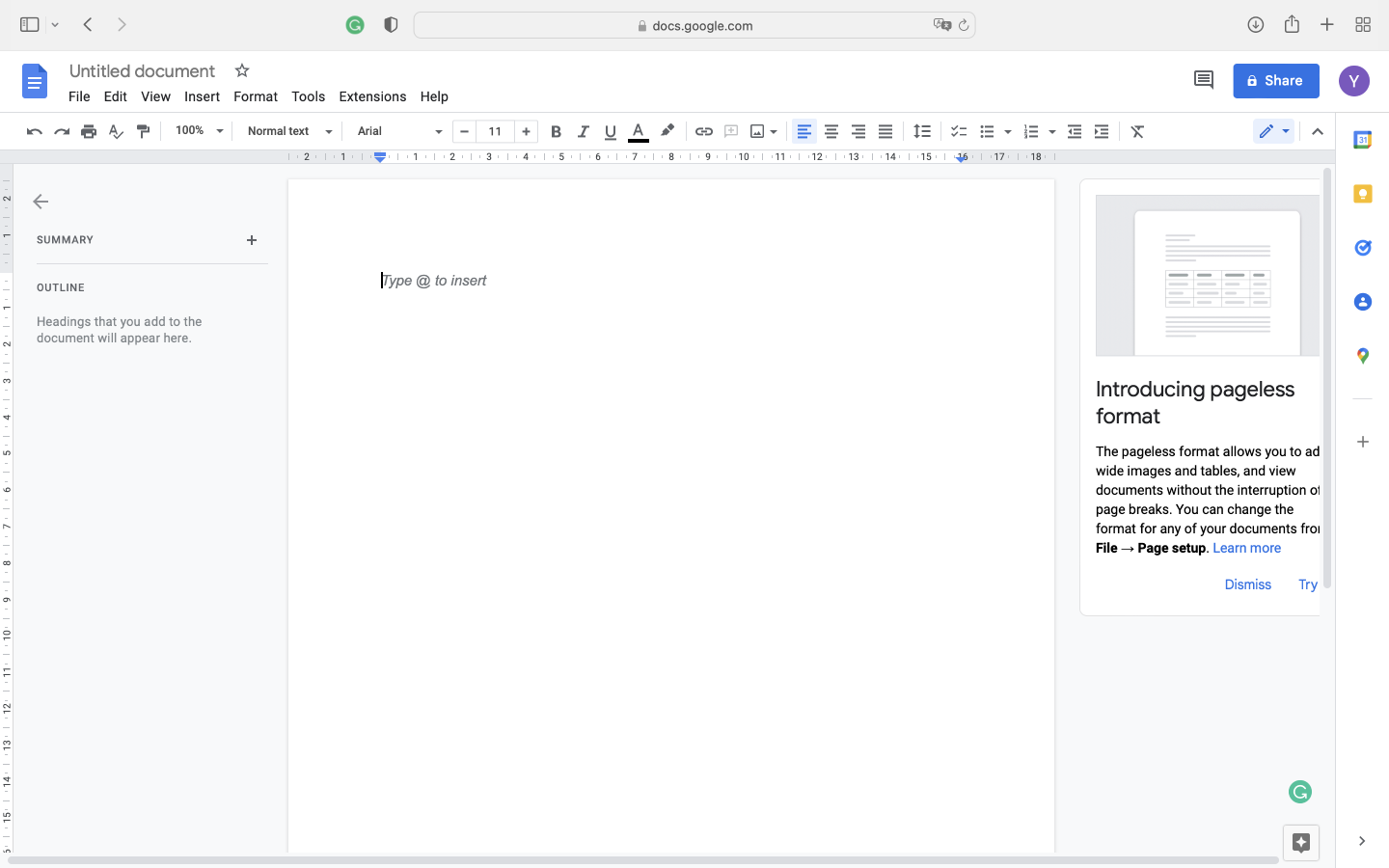The height and width of the screenshot is (868, 1389).
Task: Set right text alignment
Action: coord(858,131)
